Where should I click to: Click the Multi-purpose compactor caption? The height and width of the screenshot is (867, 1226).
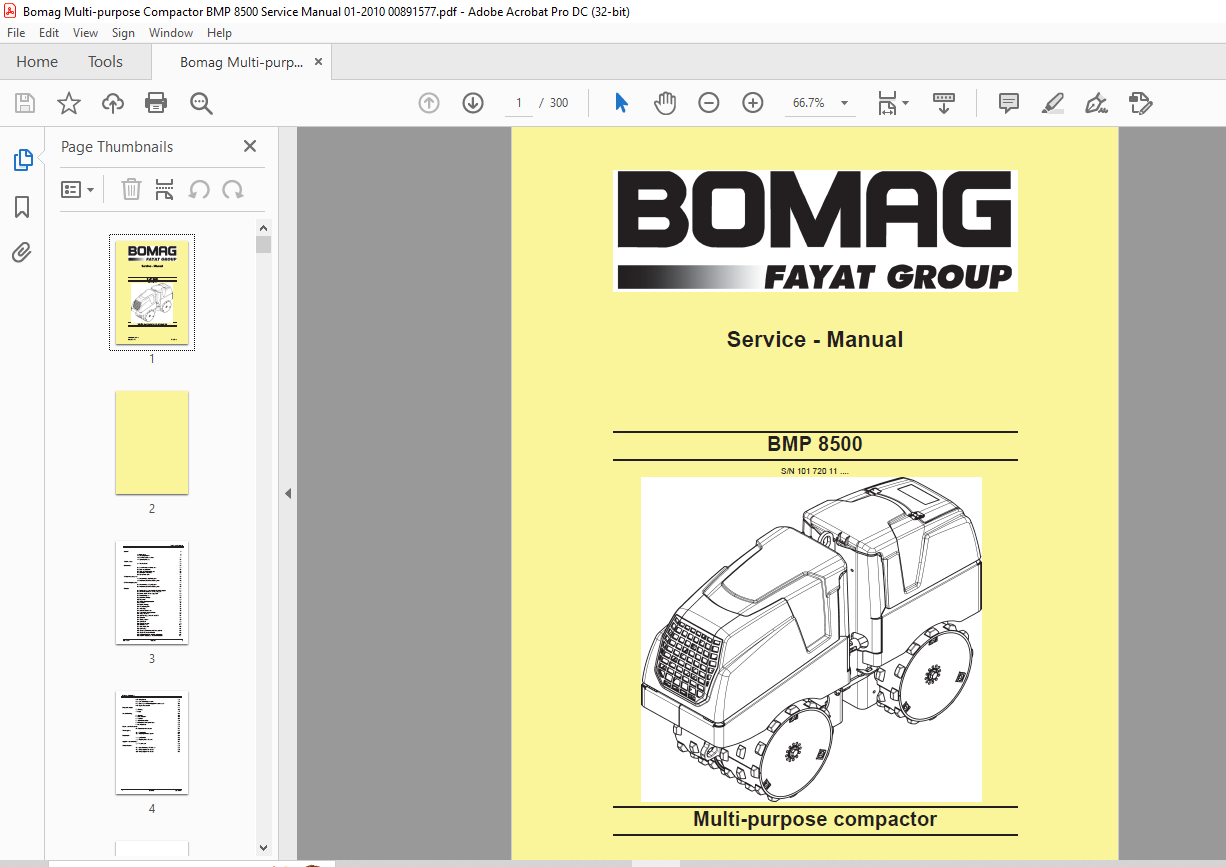[x=815, y=819]
